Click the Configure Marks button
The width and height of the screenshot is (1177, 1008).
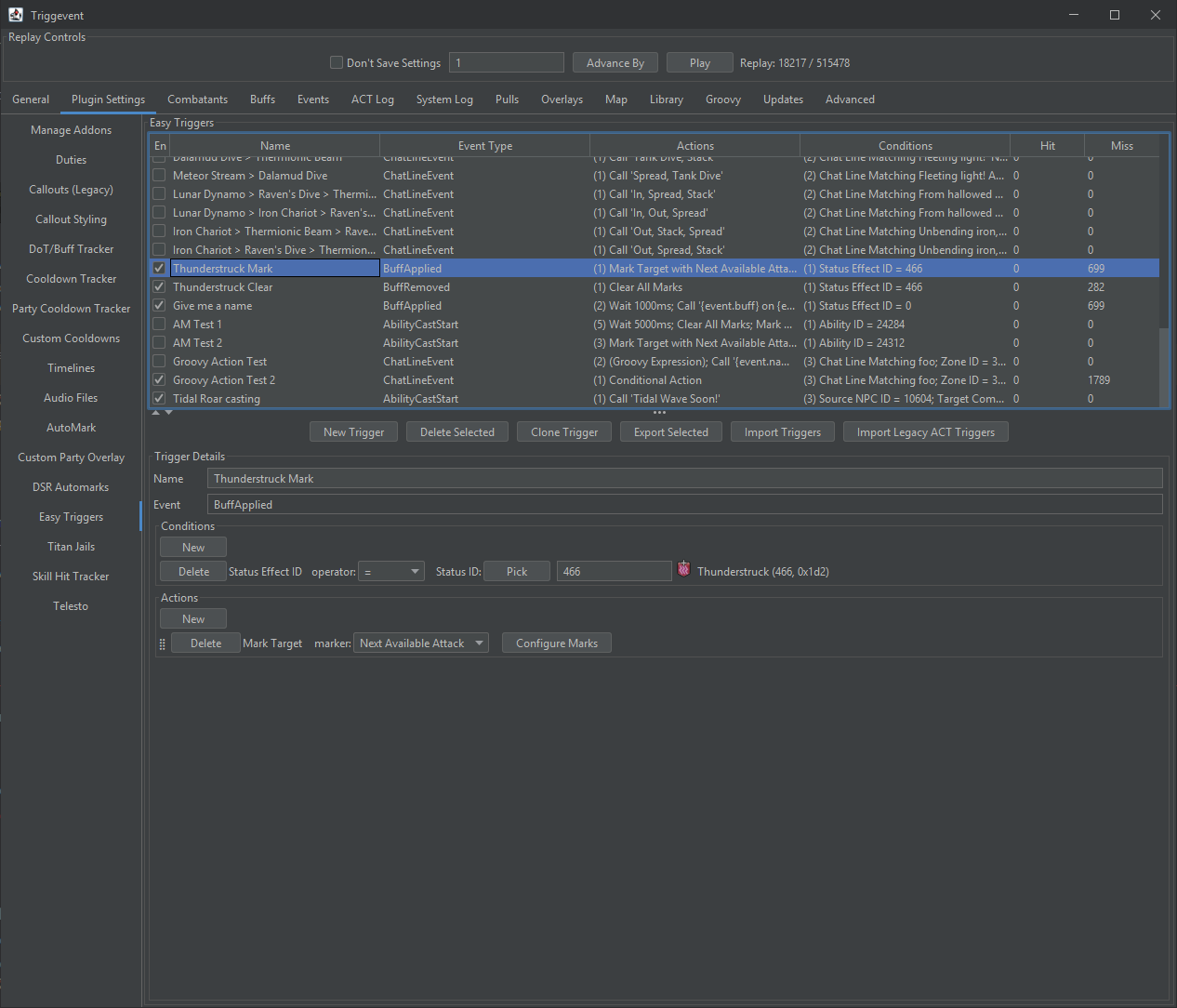click(557, 643)
